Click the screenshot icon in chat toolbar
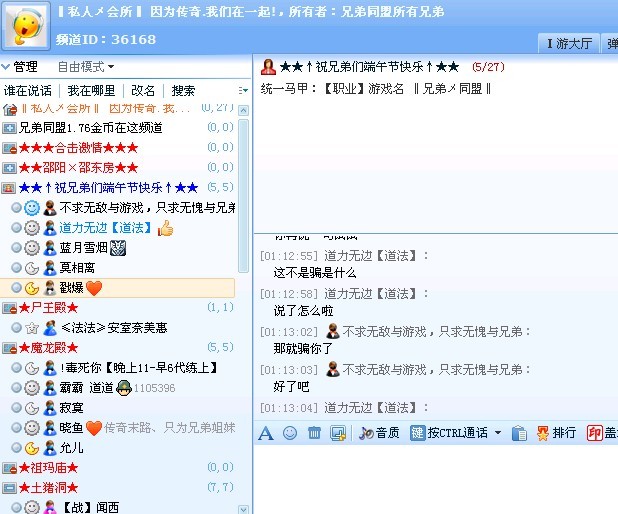The image size is (618, 514). [338, 433]
